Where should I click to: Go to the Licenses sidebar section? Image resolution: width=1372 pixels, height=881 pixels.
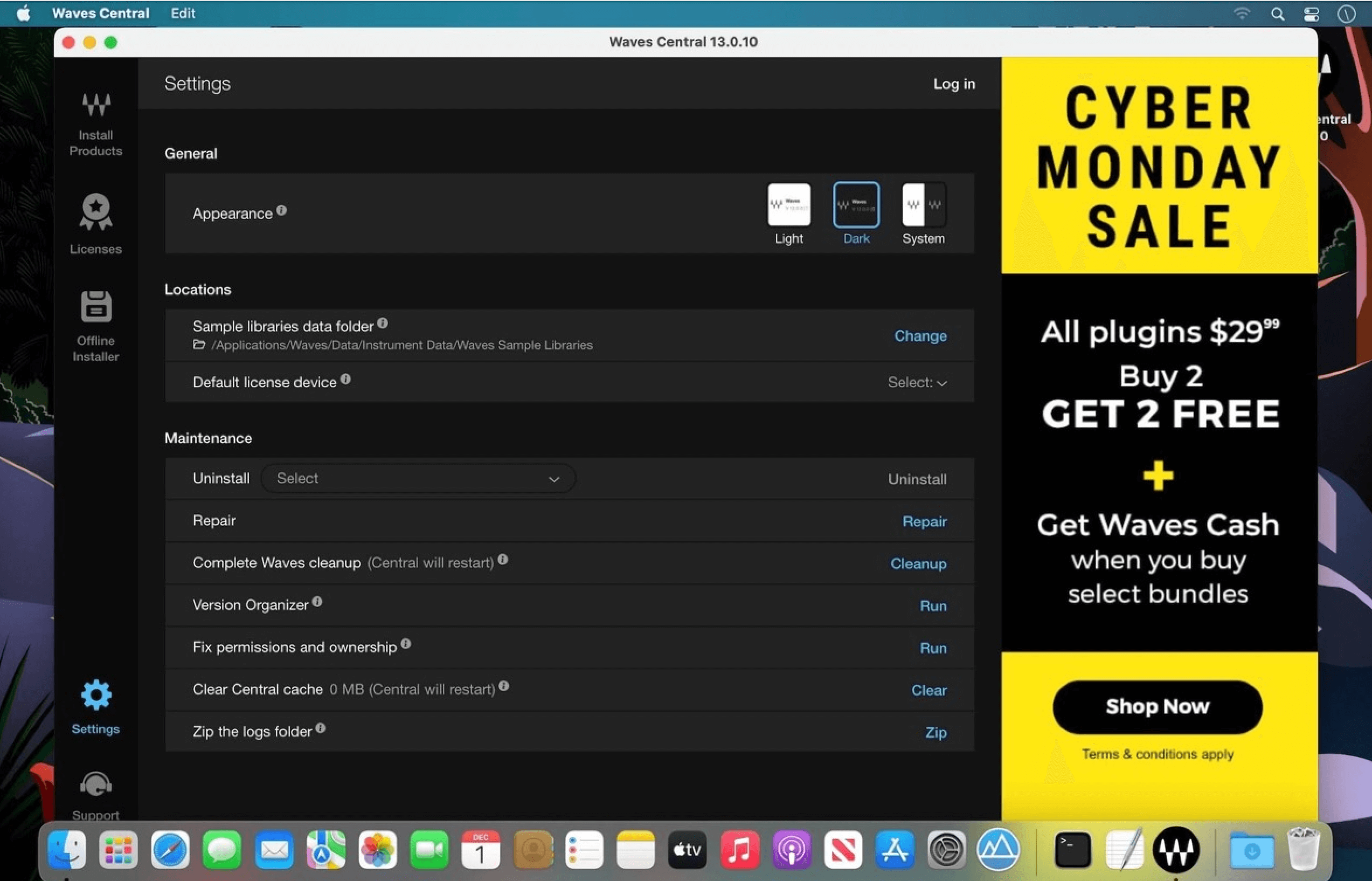(x=95, y=224)
